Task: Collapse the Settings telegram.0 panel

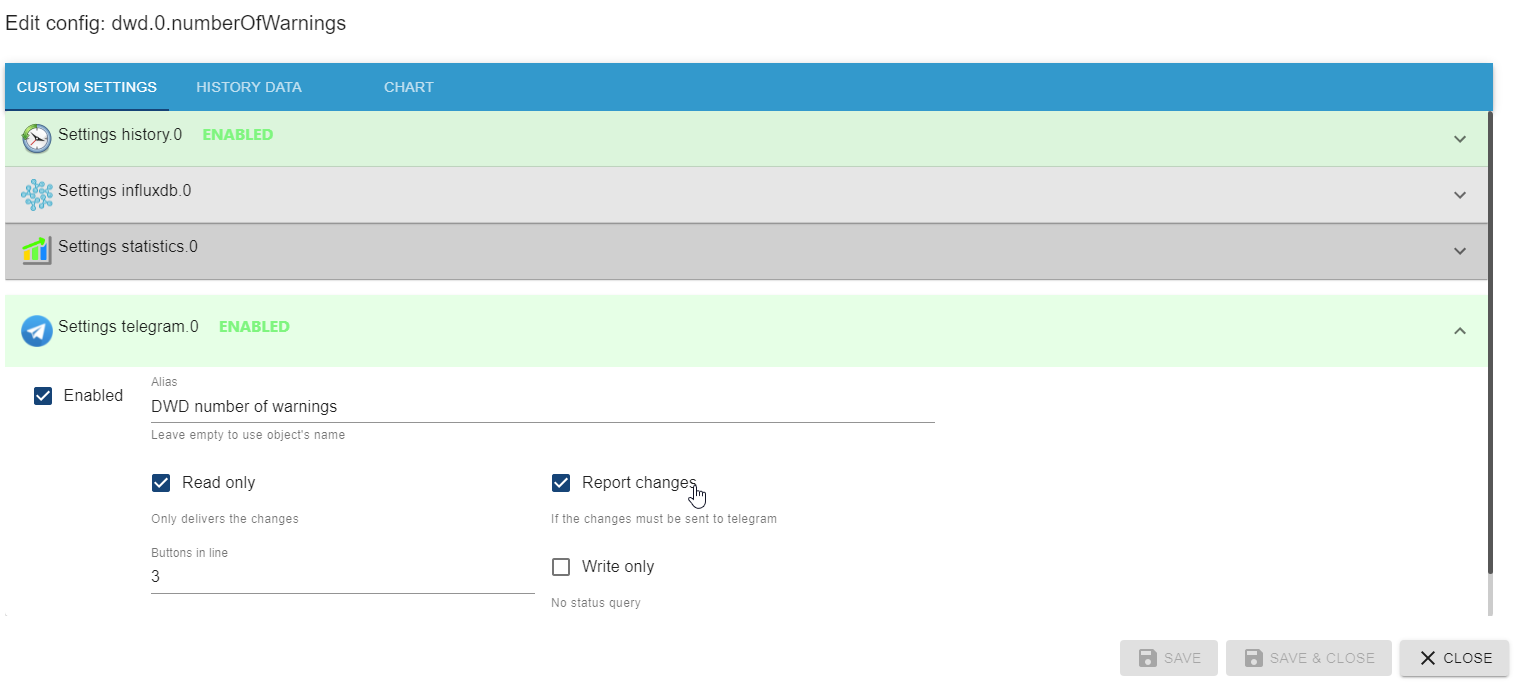Action: (1459, 331)
